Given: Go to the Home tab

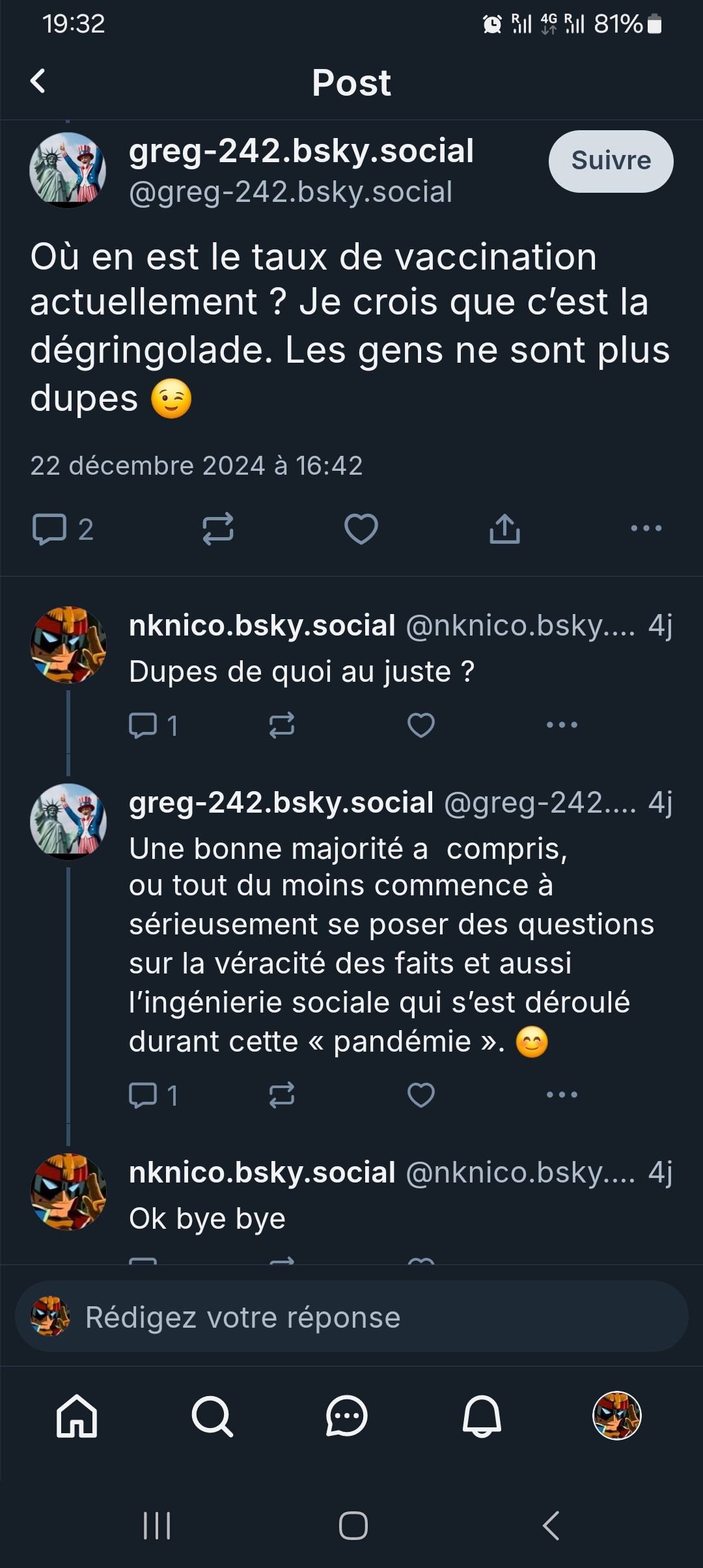Looking at the screenshot, I should [77, 1416].
